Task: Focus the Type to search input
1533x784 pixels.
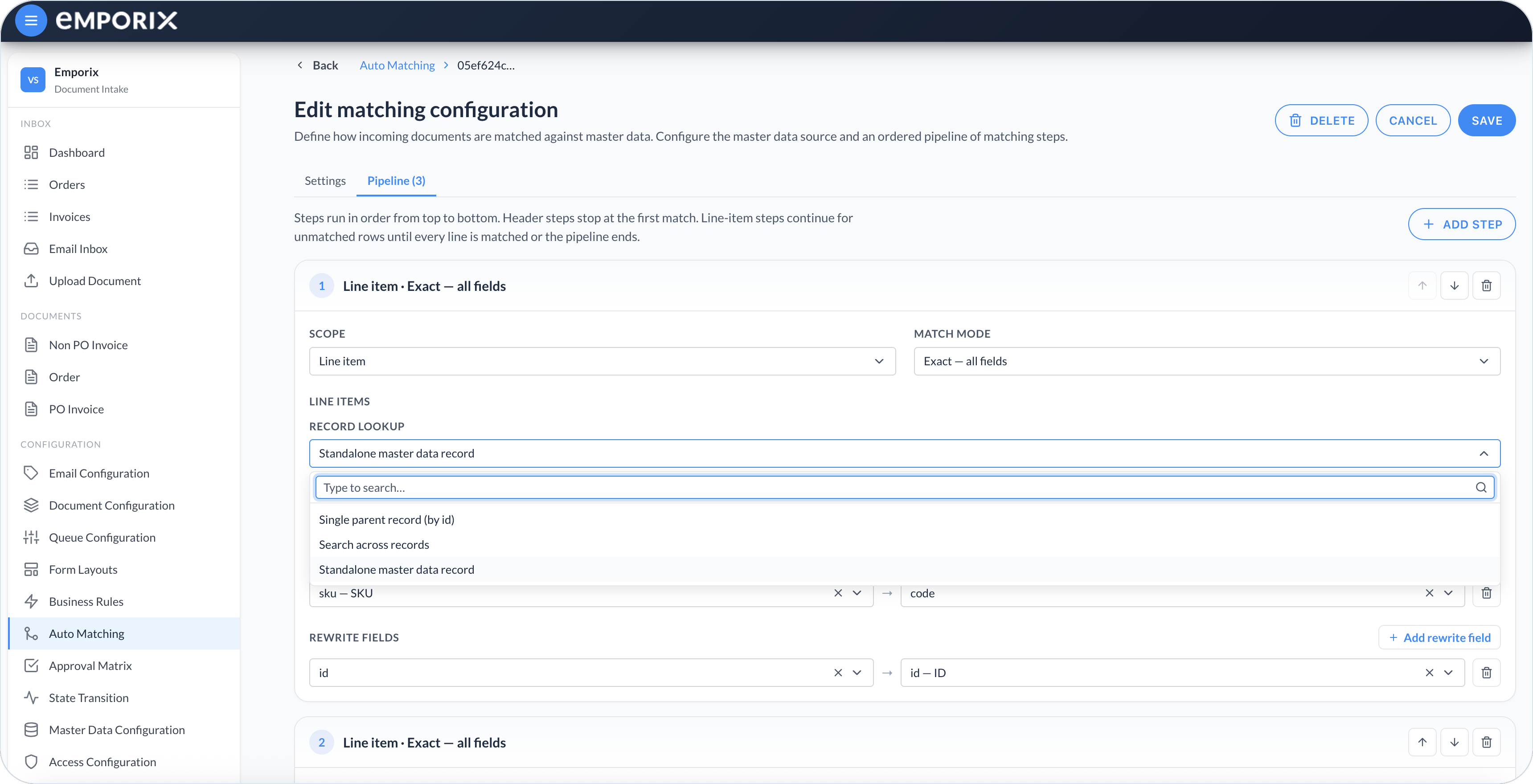Action: pyautogui.click(x=905, y=488)
